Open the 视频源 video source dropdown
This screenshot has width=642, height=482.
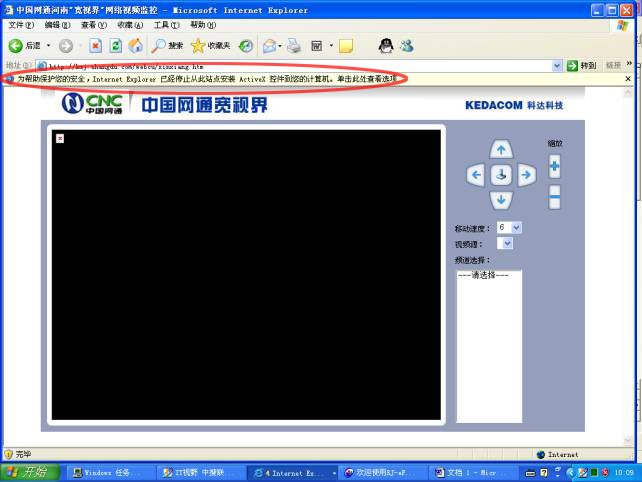pos(508,243)
